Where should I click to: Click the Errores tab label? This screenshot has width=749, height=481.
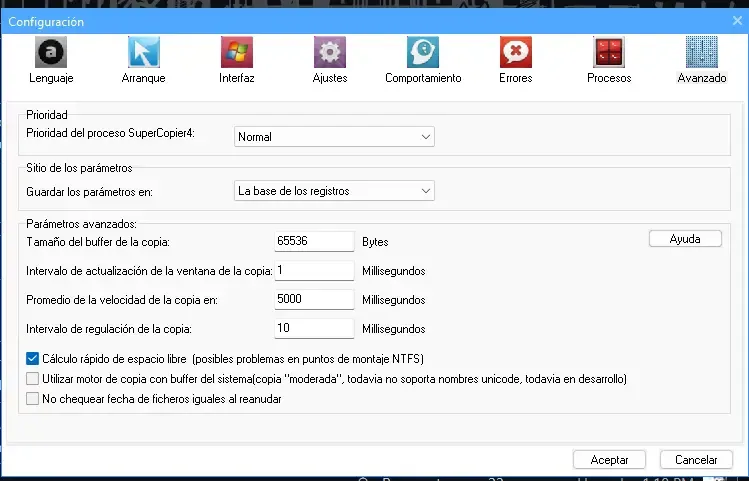point(515,78)
